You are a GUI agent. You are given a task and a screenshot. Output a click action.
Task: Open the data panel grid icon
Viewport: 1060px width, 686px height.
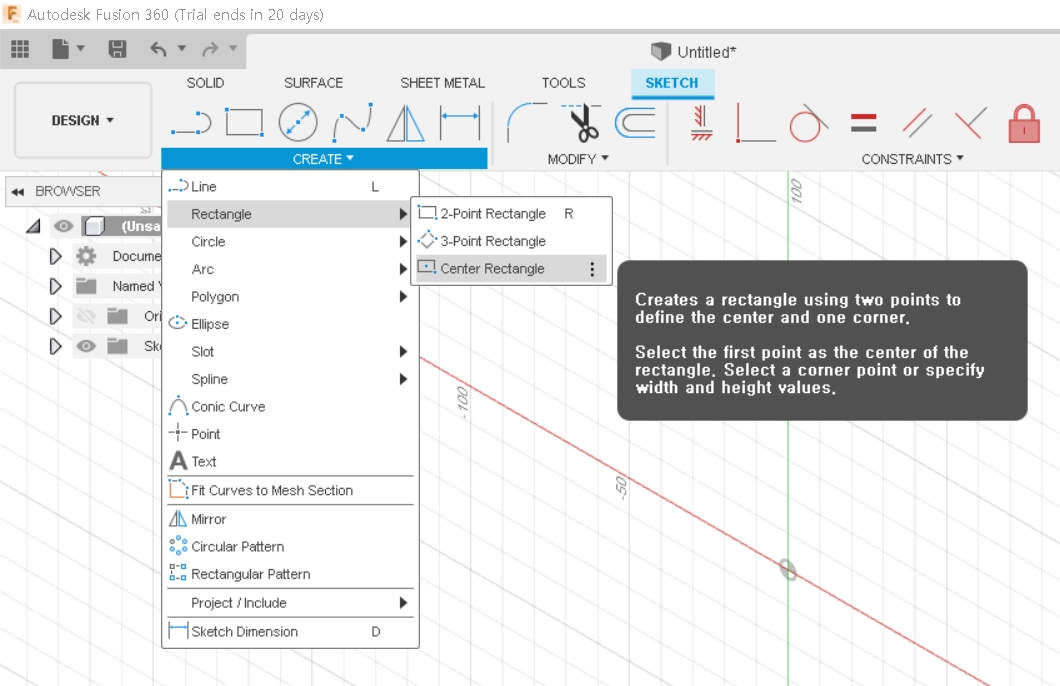(20, 49)
